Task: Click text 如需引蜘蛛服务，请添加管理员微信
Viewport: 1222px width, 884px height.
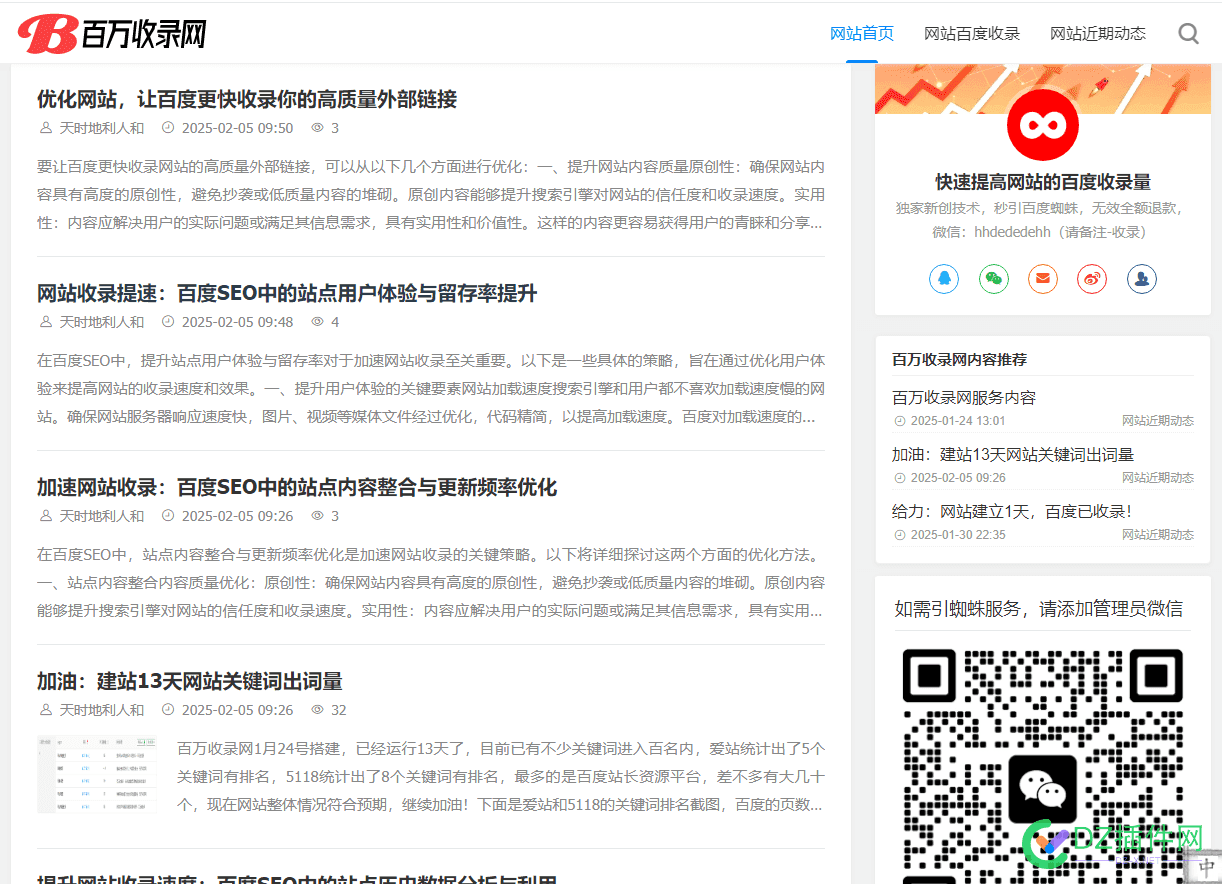Action: 1038,608
